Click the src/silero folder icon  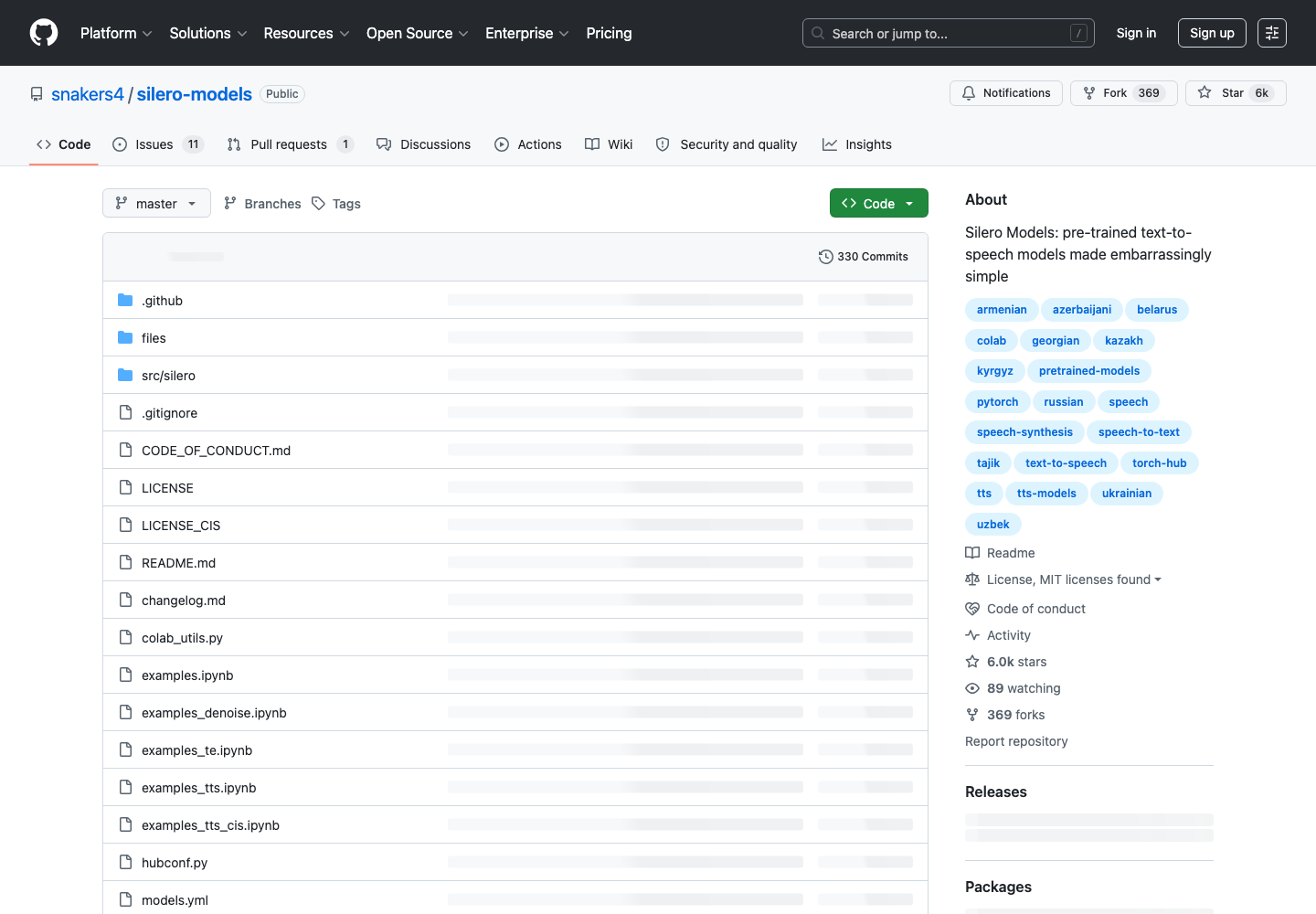coord(125,376)
